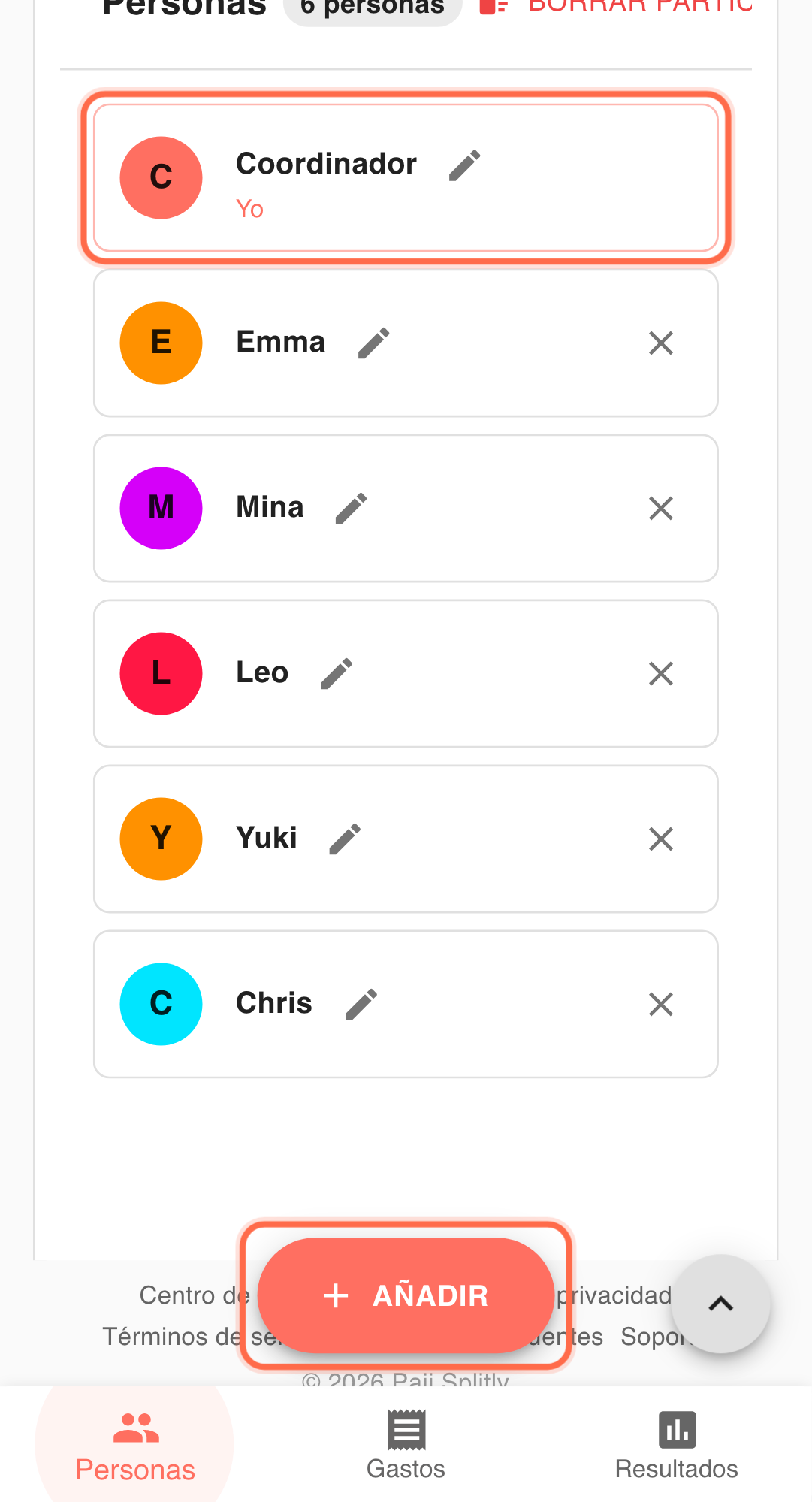Image resolution: width=812 pixels, height=1502 pixels.
Task: Delete Mina using the X icon
Action: point(660,509)
